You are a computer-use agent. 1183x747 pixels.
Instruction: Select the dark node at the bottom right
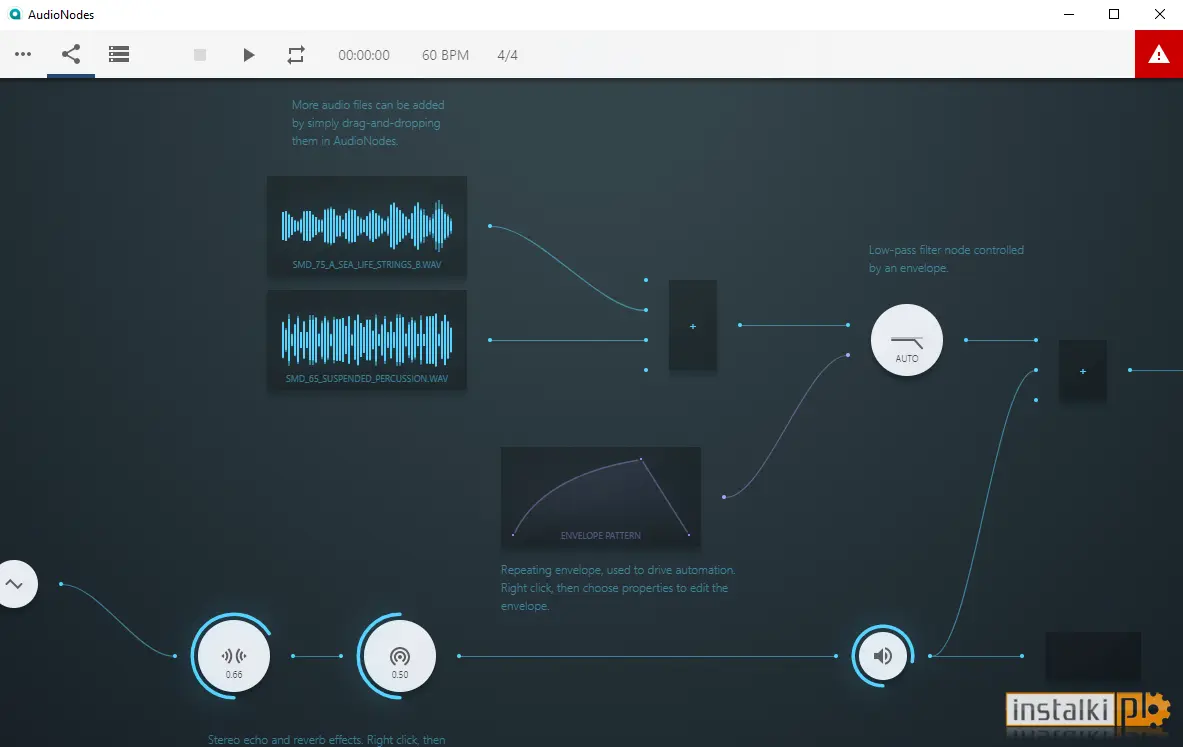[1093, 656]
